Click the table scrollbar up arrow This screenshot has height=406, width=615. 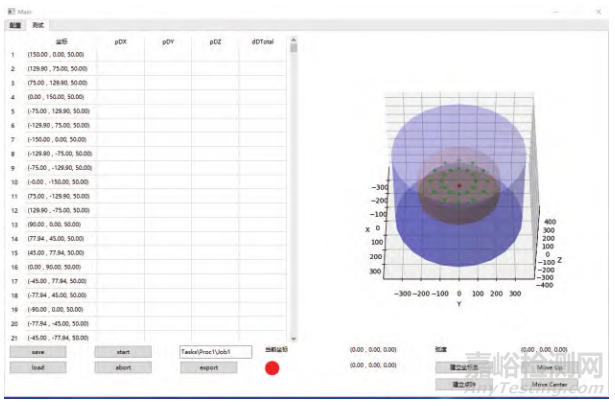coord(293,39)
